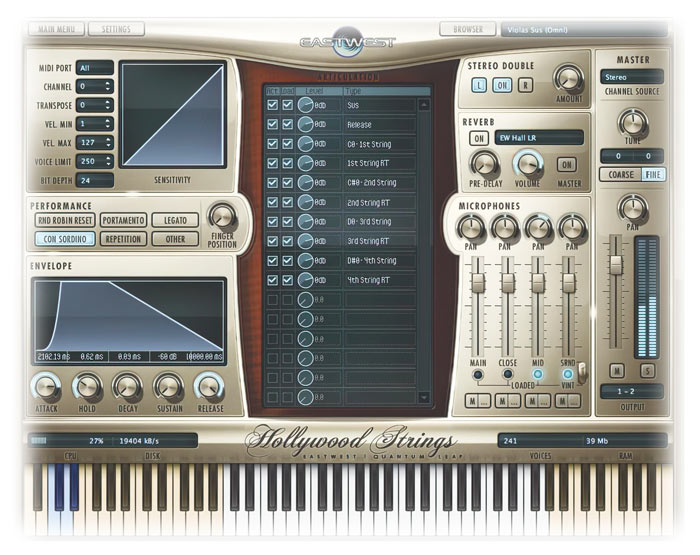Viewport: 700px width, 555px height.
Task: Open the reverb preset EW Hall LR dropdown
Action: (539, 138)
